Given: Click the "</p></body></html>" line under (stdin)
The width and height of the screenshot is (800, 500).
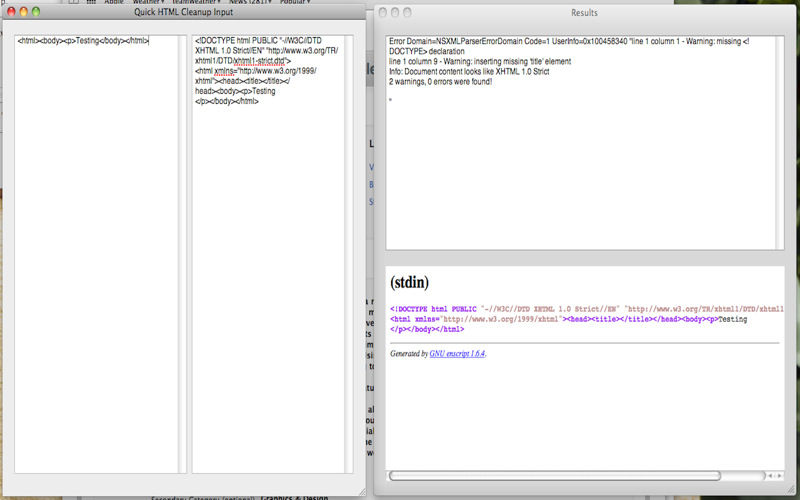Looking at the screenshot, I should click(427, 330).
